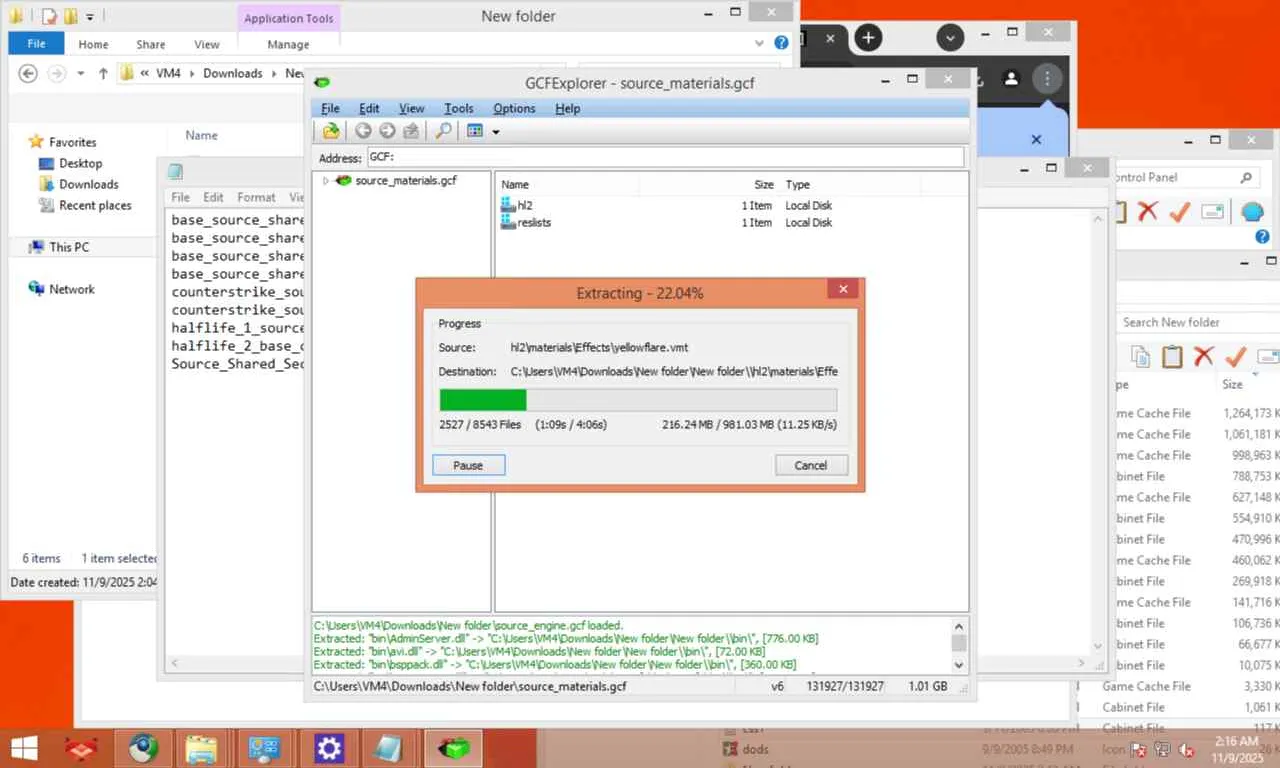Open the Notepad Format menu
The height and width of the screenshot is (768, 1280).
point(256,197)
